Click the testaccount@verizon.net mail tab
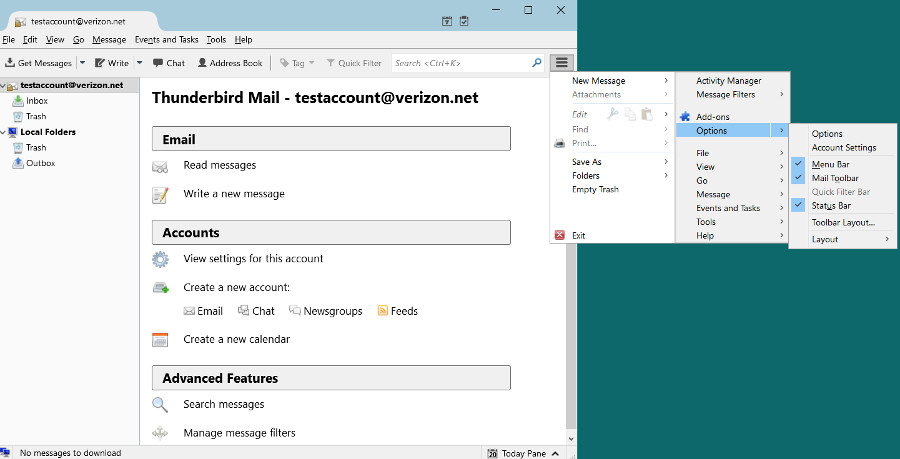Viewport: 900px width, 459px height. pyautogui.click(x=78, y=22)
